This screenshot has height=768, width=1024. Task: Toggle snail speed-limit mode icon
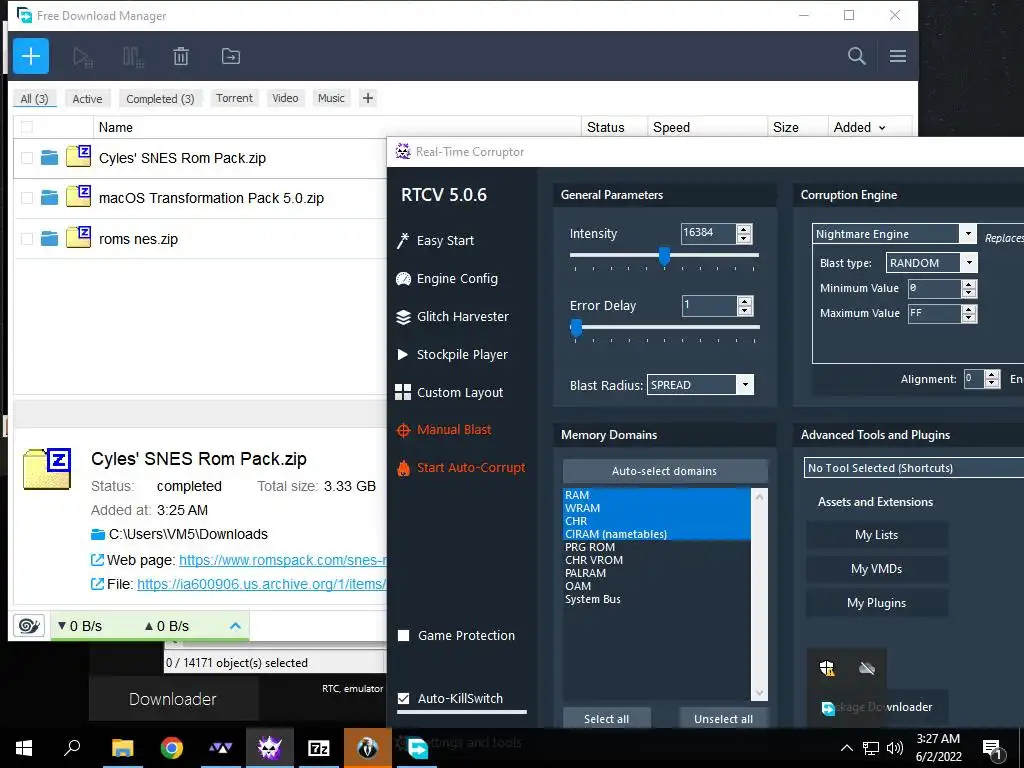click(x=29, y=626)
